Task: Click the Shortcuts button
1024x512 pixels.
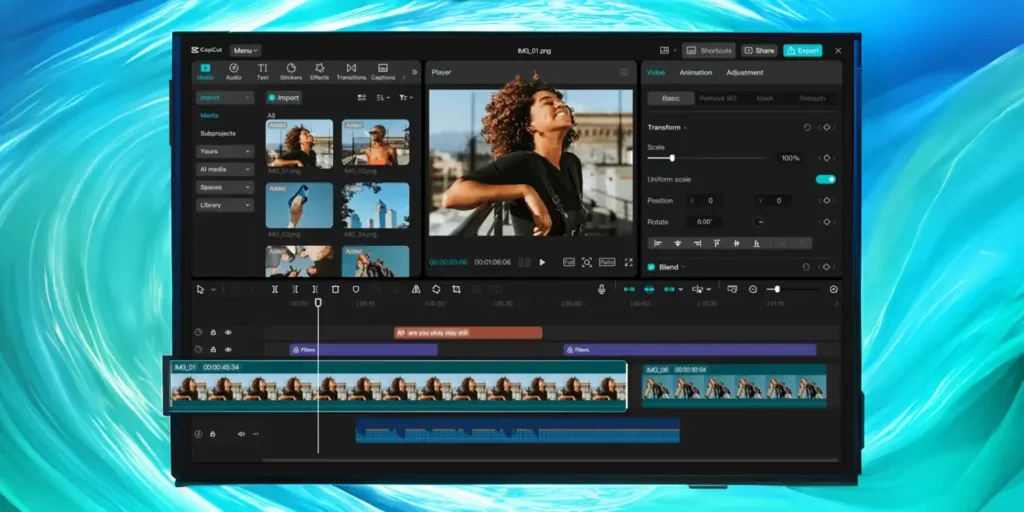Action: click(x=709, y=50)
